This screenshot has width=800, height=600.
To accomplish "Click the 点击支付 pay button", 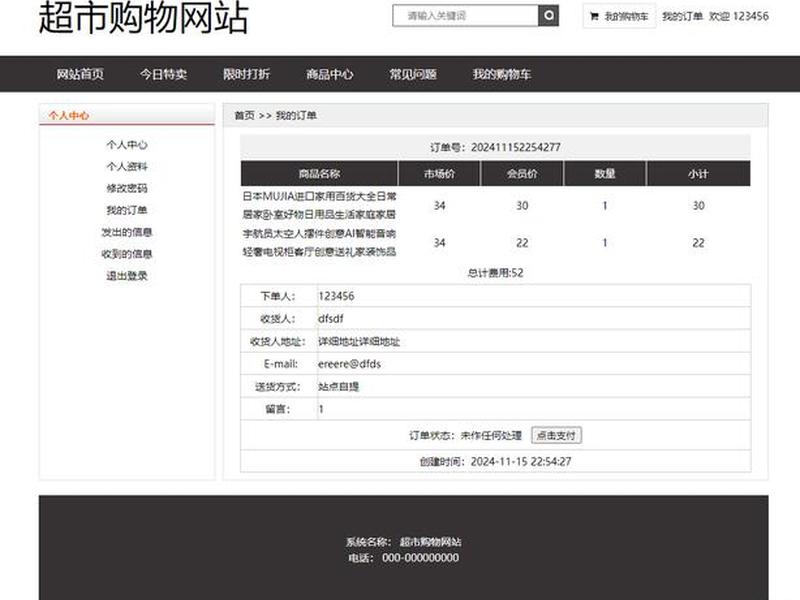I will point(556,435).
